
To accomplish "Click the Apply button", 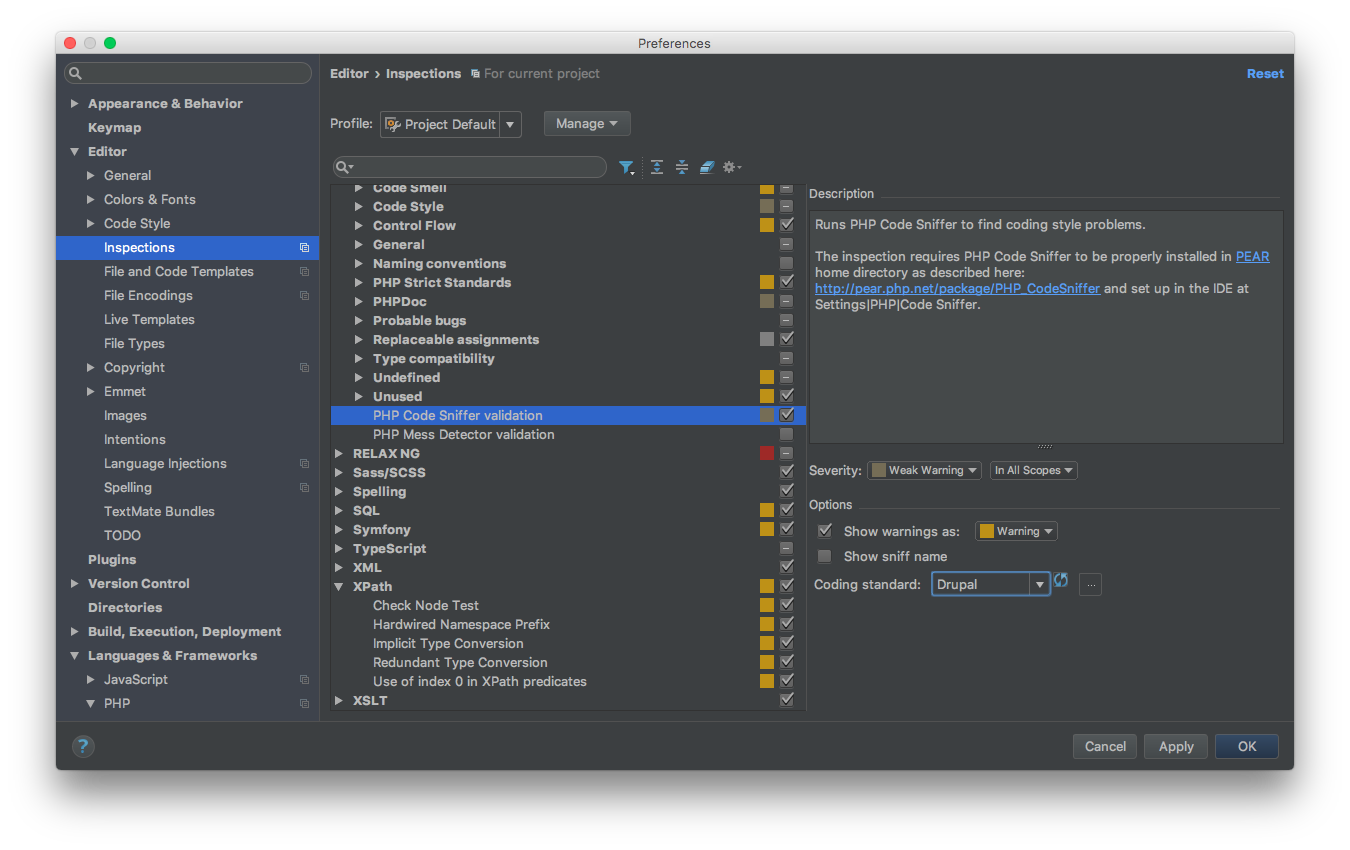I will 1176,746.
